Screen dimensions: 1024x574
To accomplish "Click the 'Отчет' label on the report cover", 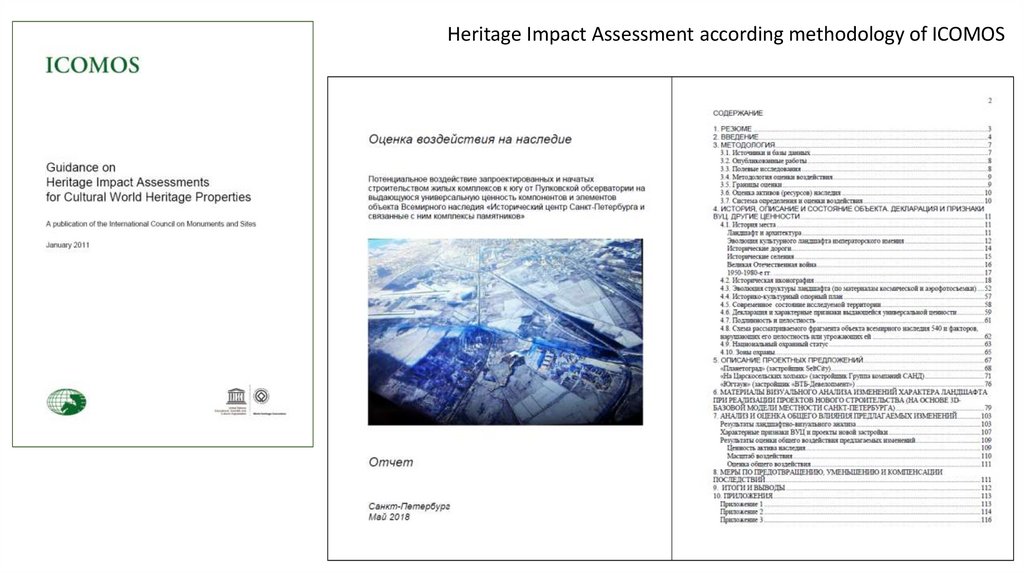I will pyautogui.click(x=390, y=462).
